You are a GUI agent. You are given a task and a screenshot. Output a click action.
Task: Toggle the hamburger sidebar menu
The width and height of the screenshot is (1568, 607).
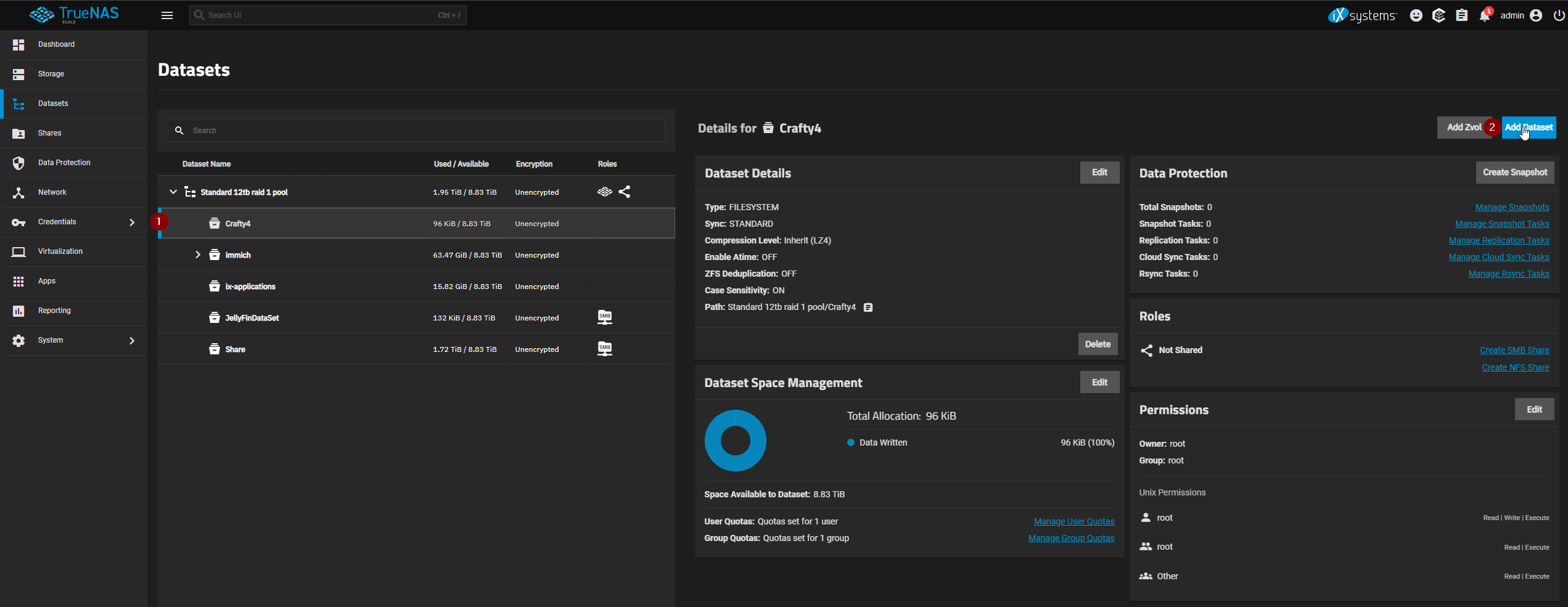[x=167, y=15]
